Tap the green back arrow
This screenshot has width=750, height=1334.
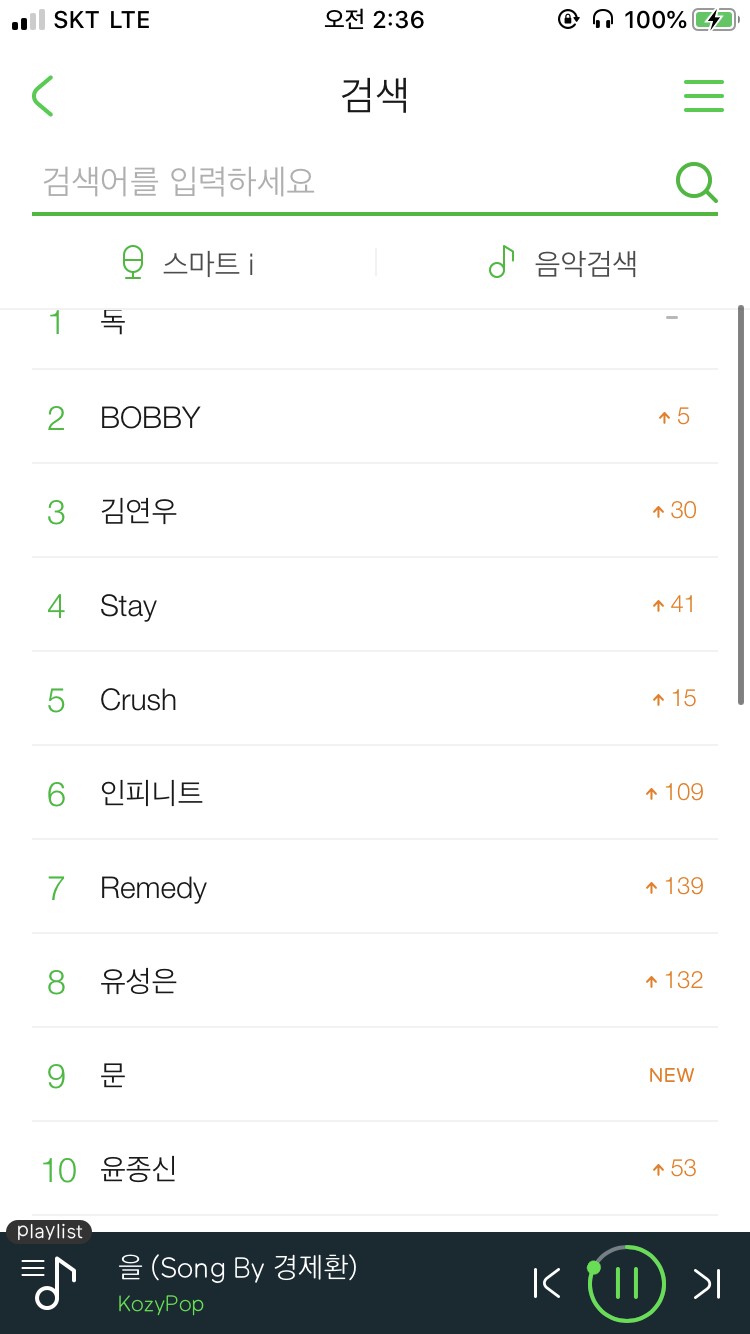43,96
